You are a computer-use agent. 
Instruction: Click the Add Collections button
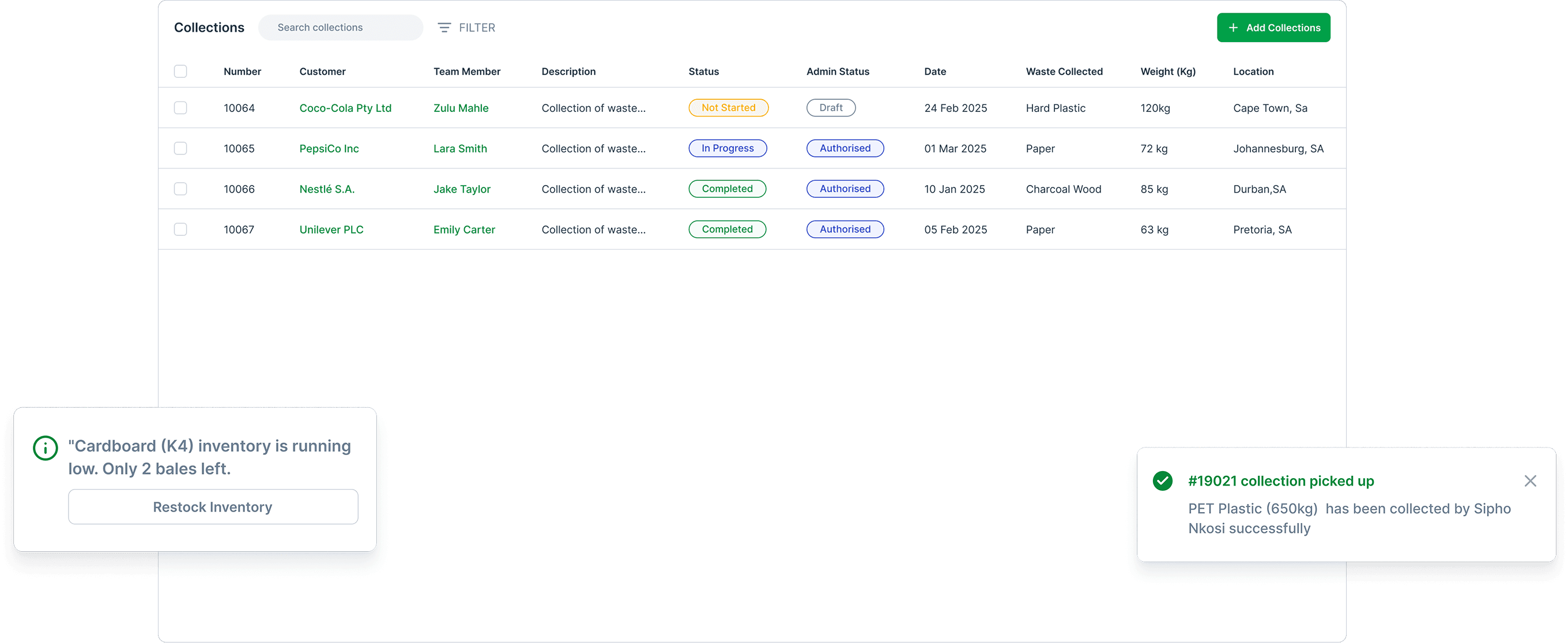point(1273,28)
